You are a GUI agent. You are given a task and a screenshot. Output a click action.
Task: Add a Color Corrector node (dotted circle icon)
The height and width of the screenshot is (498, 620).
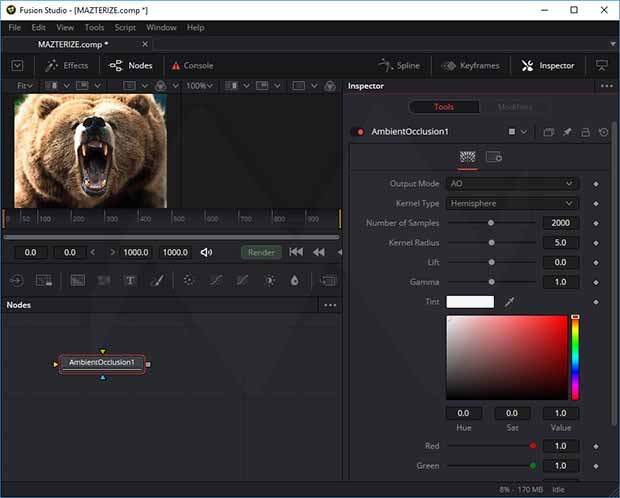coord(189,280)
